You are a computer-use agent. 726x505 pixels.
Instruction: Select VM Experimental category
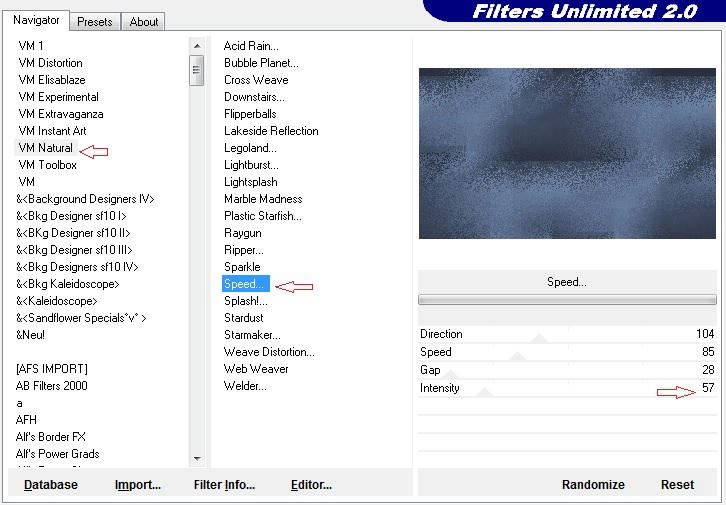58,97
